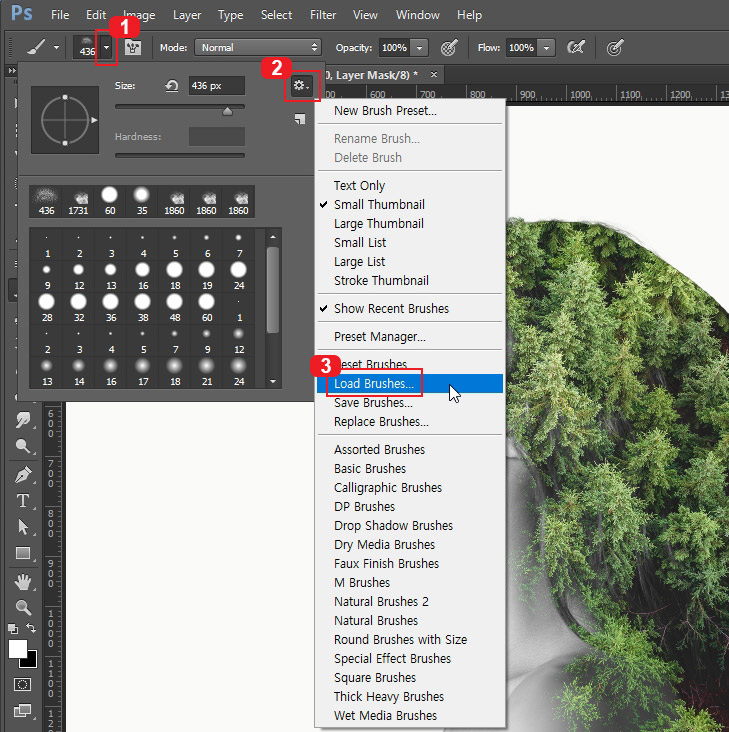This screenshot has height=732, width=729.
Task: Click the brush Size slider handle
Action: click(227, 111)
